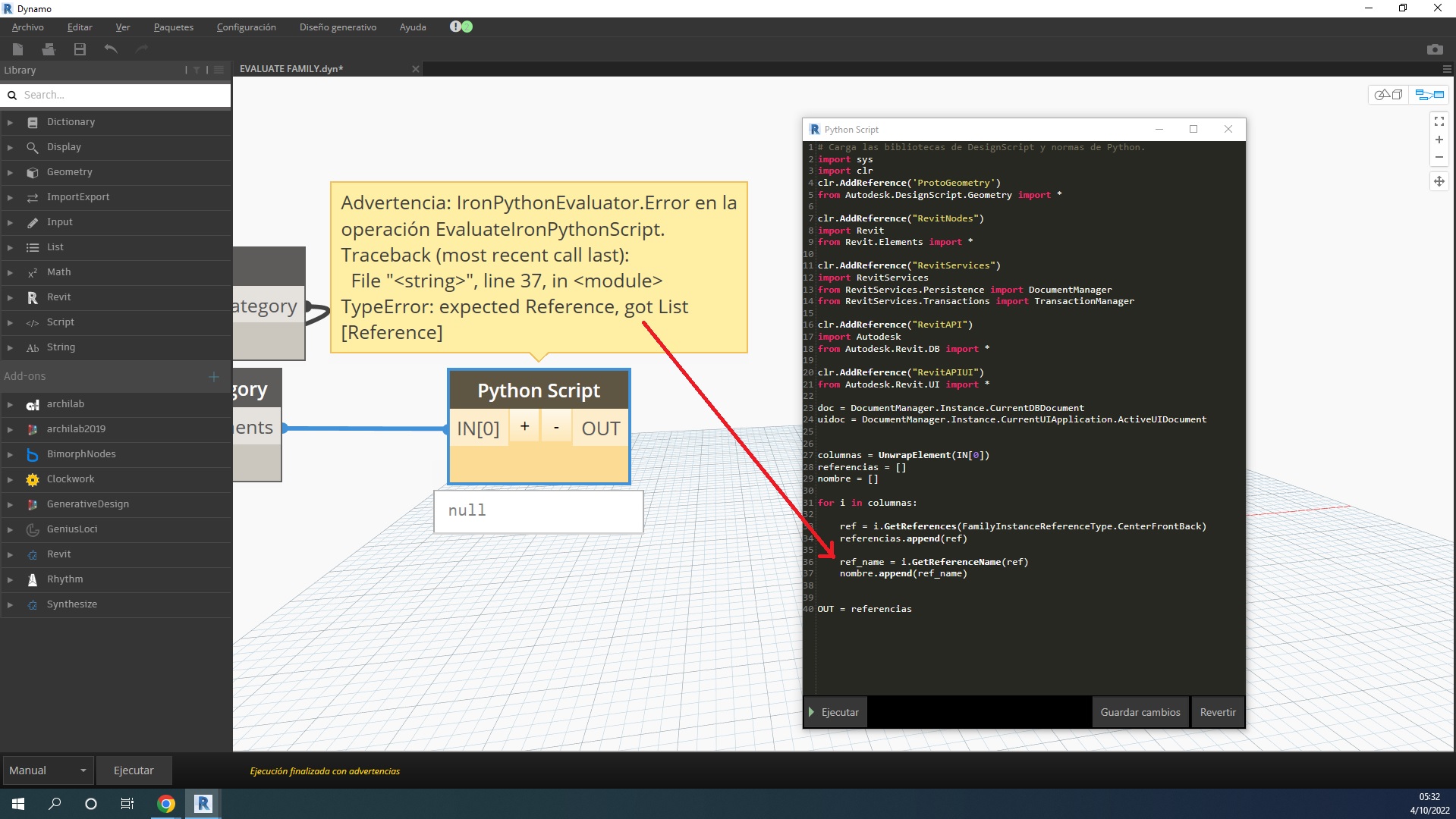Click the canvas zoom out minus
This screenshot has height=819, width=1456.
(x=1439, y=158)
